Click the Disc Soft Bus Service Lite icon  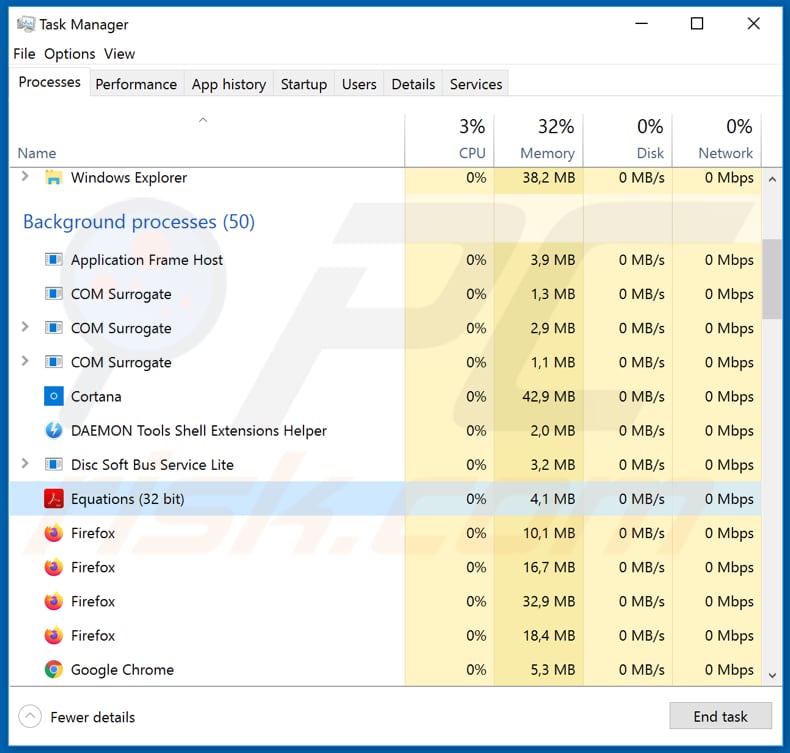coord(53,464)
